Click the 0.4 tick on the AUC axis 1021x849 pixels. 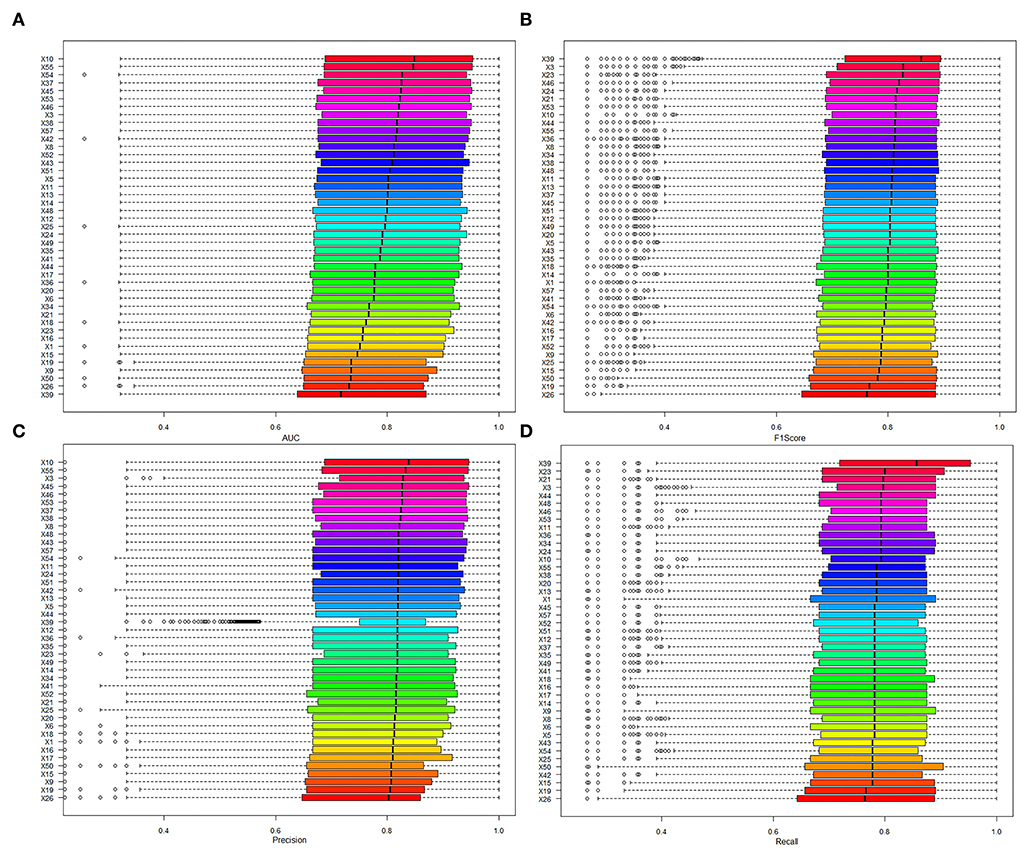(163, 427)
